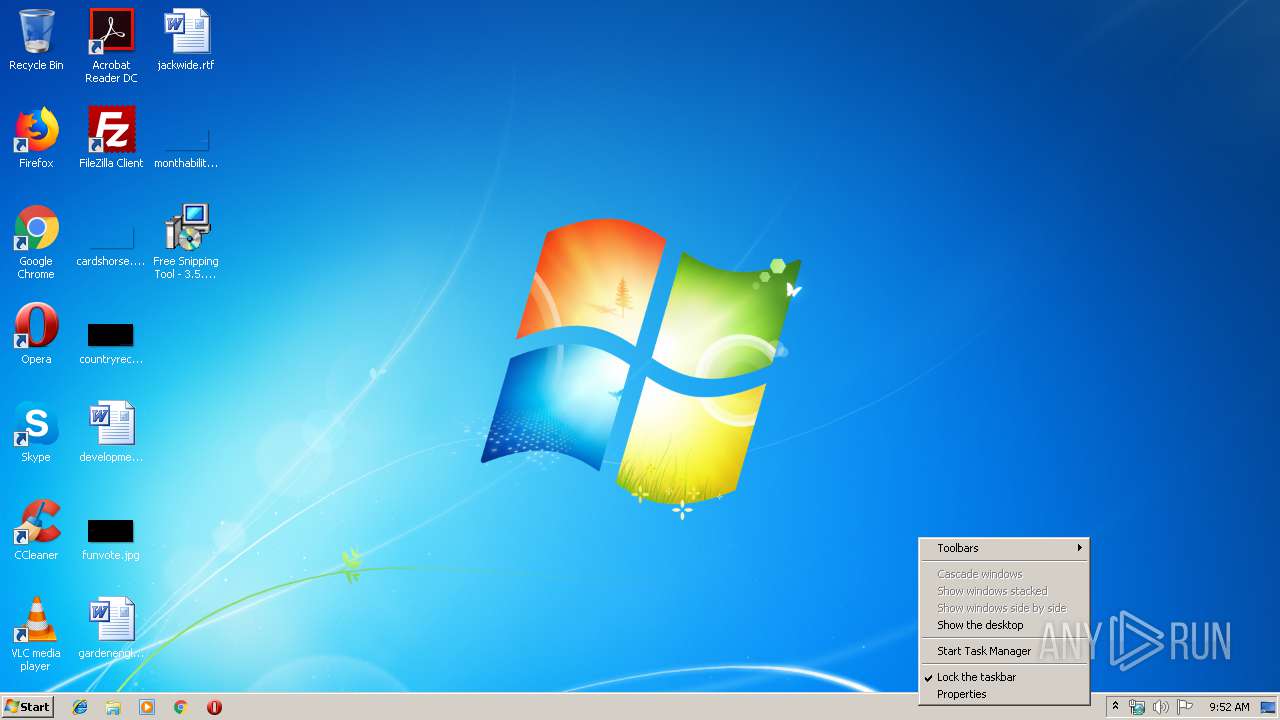Open the Action Center flag icon
Image resolution: width=1280 pixels, height=720 pixels.
click(1185, 707)
